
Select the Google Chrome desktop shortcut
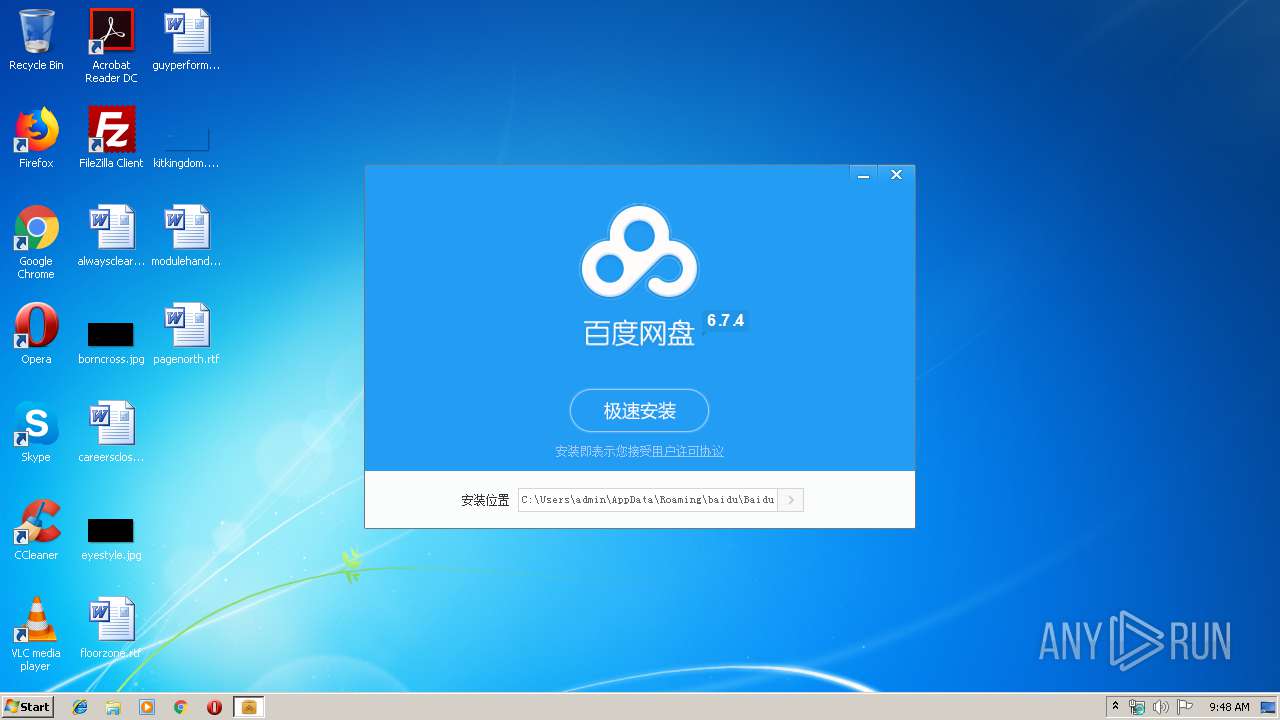36,242
